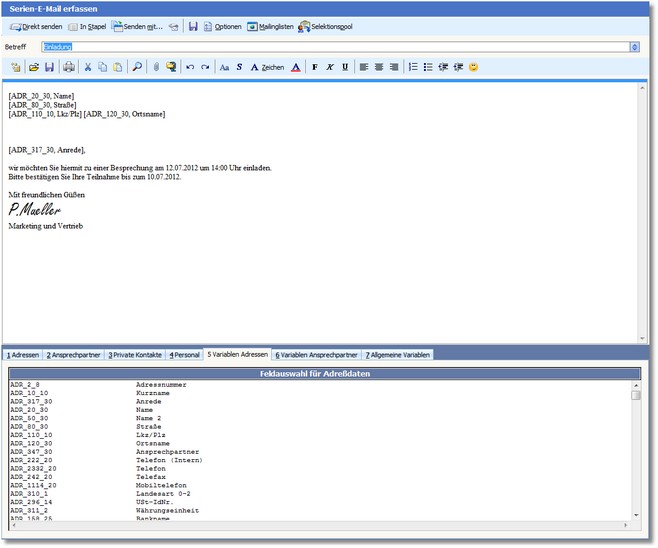Click the undo arrow icon
Image resolution: width=658 pixels, height=548 pixels.
point(190,67)
